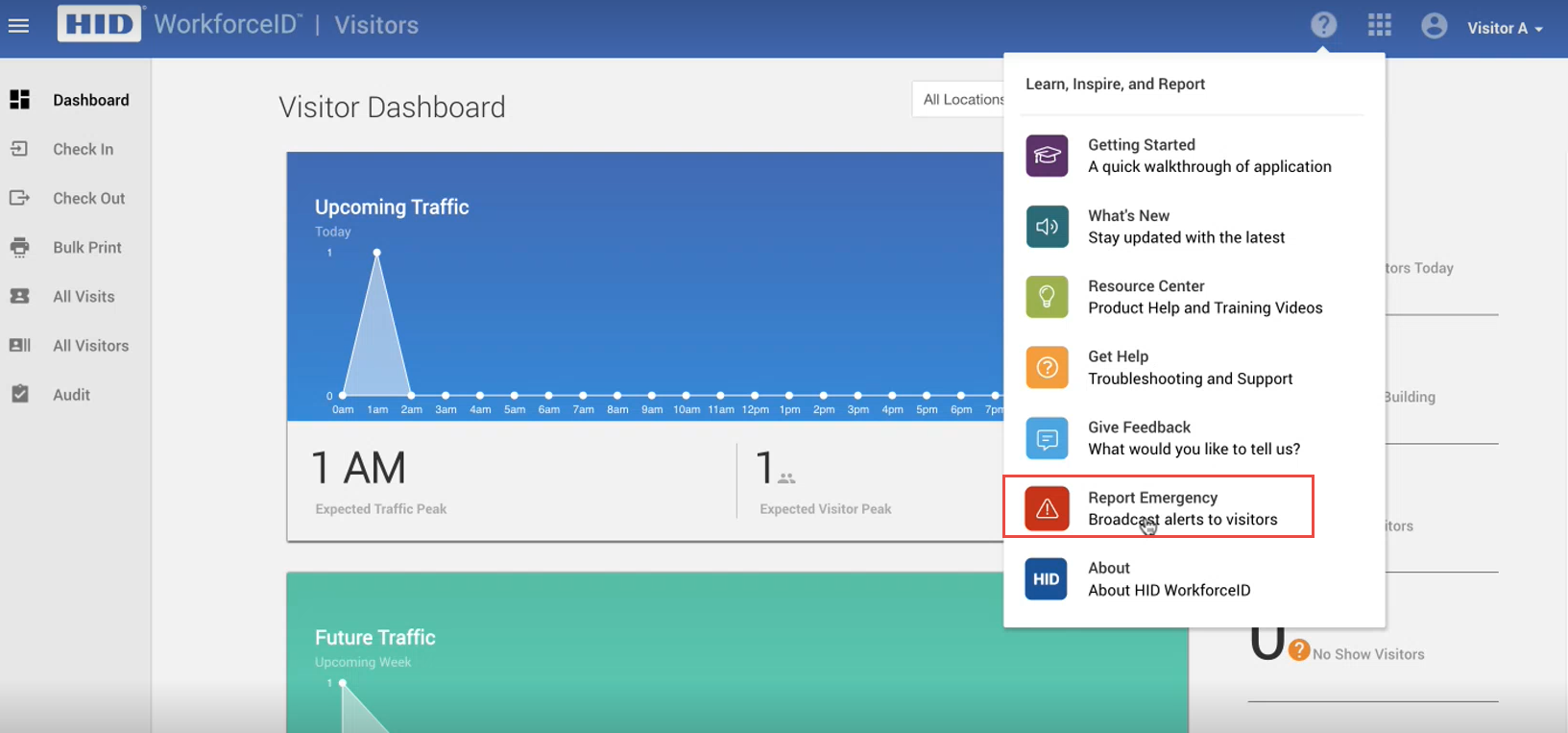Click the Getting Started graduation cap icon

pos(1047,156)
